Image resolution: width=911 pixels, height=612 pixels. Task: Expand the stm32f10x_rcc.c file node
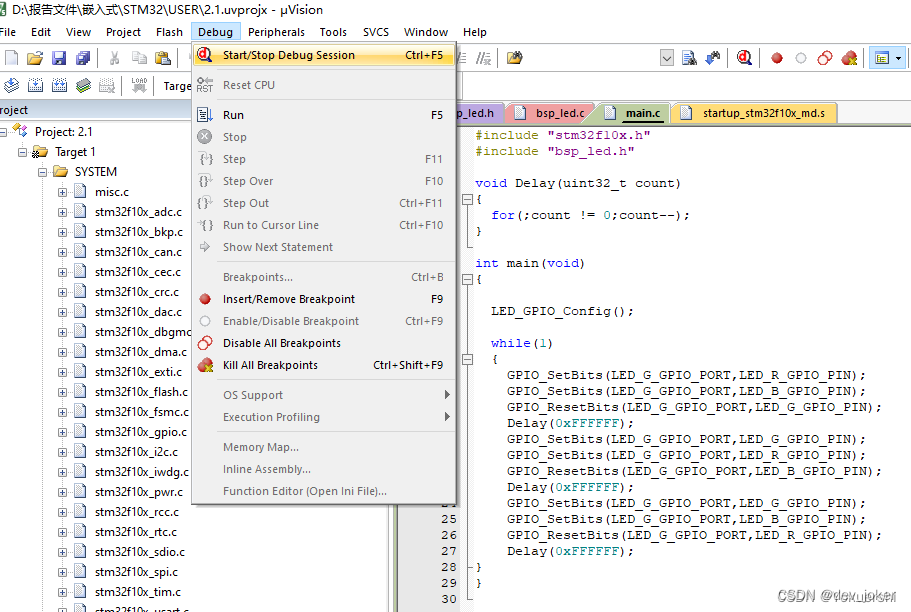(62, 512)
